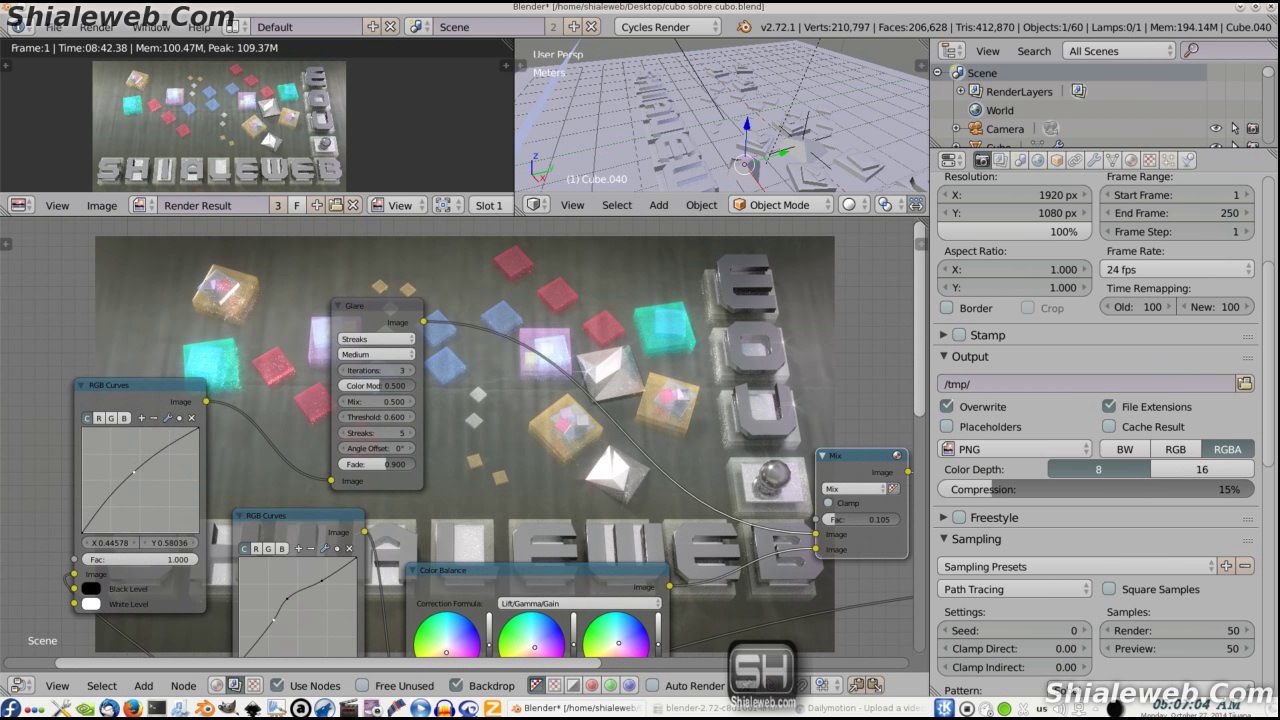Open the World properties tab (globe icon)

click(x=1037, y=160)
